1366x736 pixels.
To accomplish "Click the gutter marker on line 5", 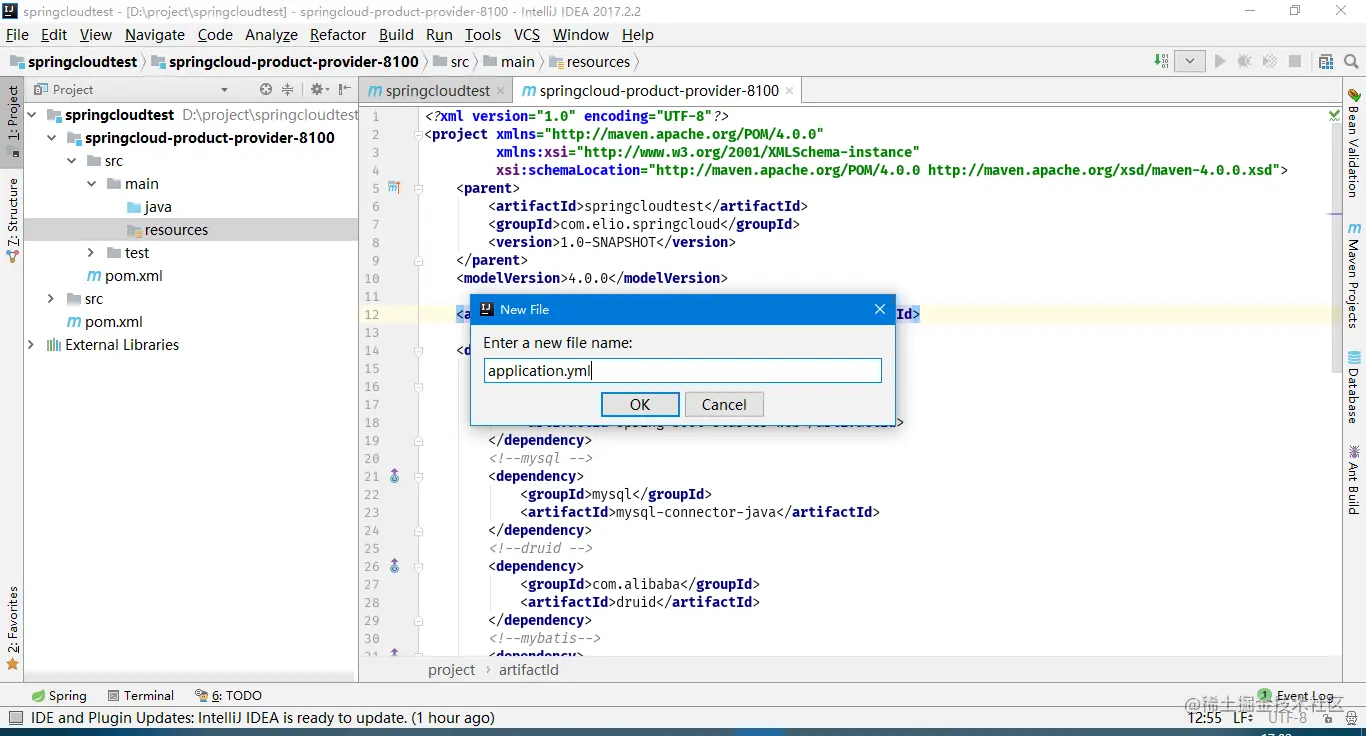I will point(393,188).
